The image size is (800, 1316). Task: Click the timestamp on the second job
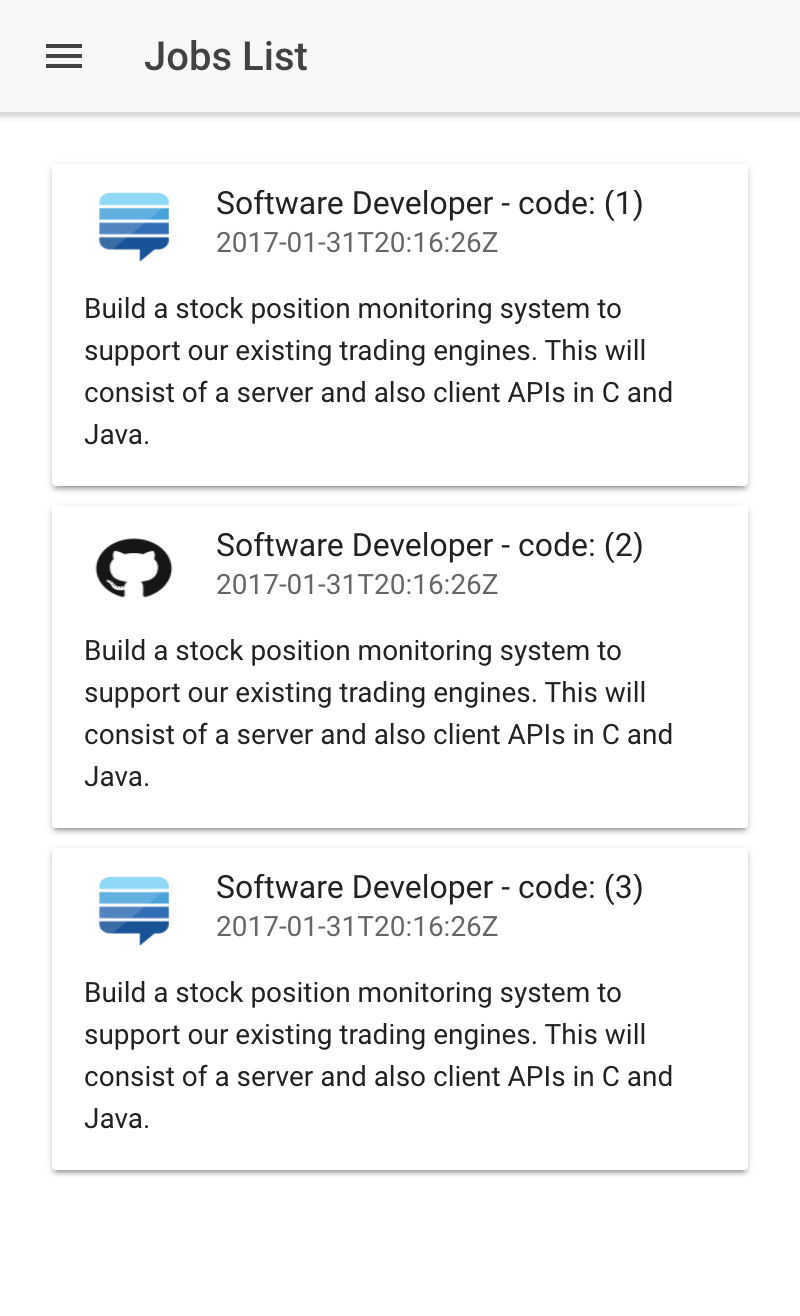click(x=357, y=584)
